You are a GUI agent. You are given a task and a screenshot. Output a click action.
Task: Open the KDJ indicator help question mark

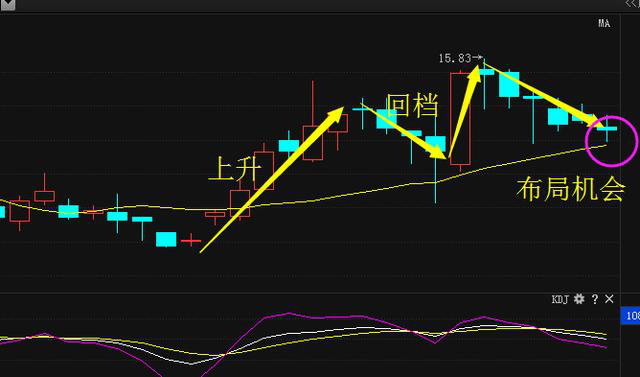pyautogui.click(x=595, y=299)
